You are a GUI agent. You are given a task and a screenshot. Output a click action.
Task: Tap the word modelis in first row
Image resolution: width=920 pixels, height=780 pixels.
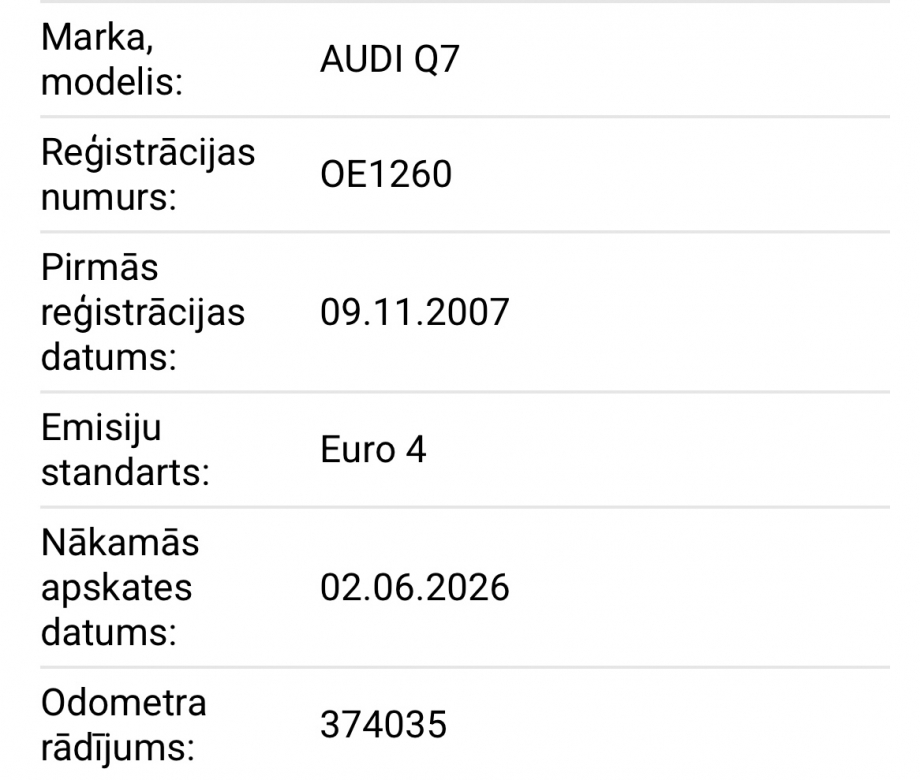pyautogui.click(x=111, y=82)
